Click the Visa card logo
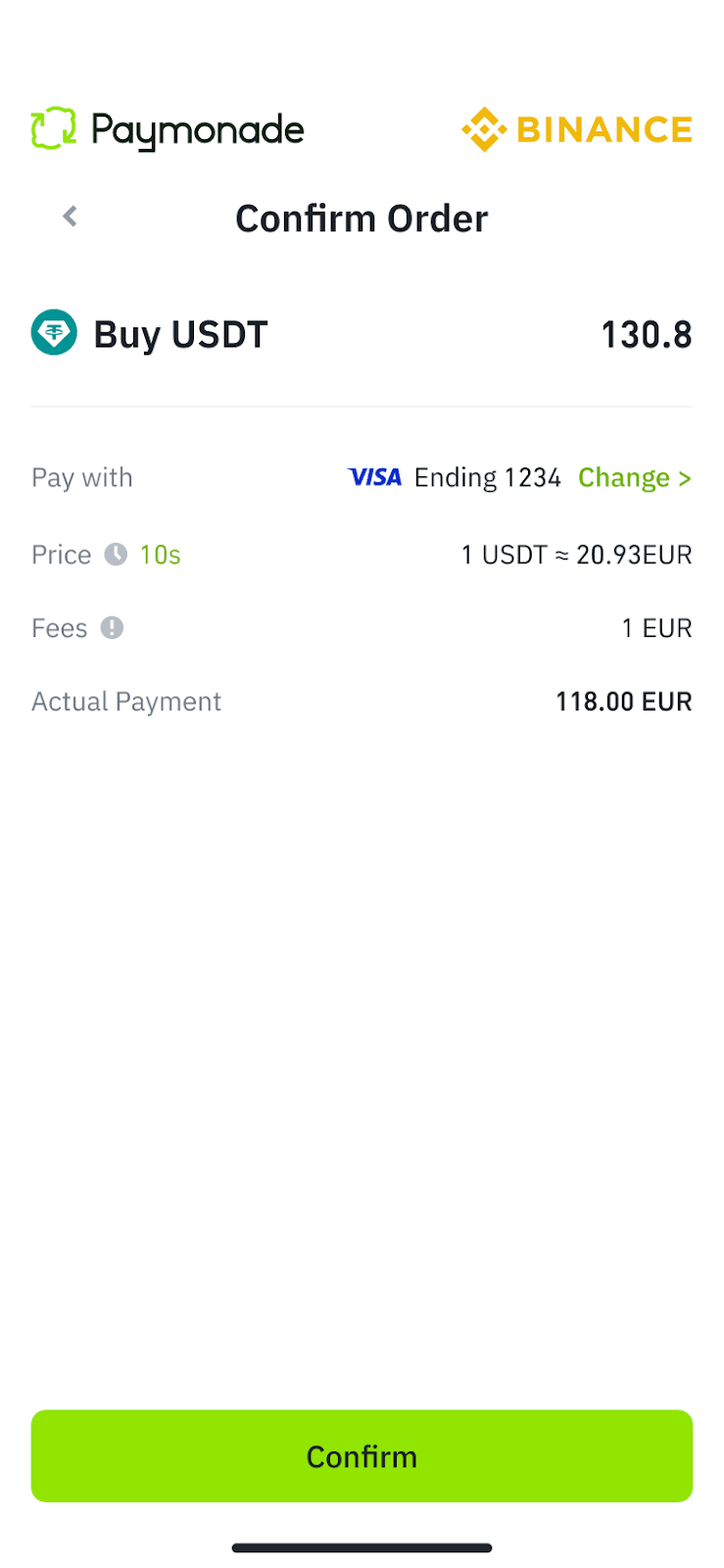The width and height of the screenshot is (724, 1568). click(x=374, y=477)
